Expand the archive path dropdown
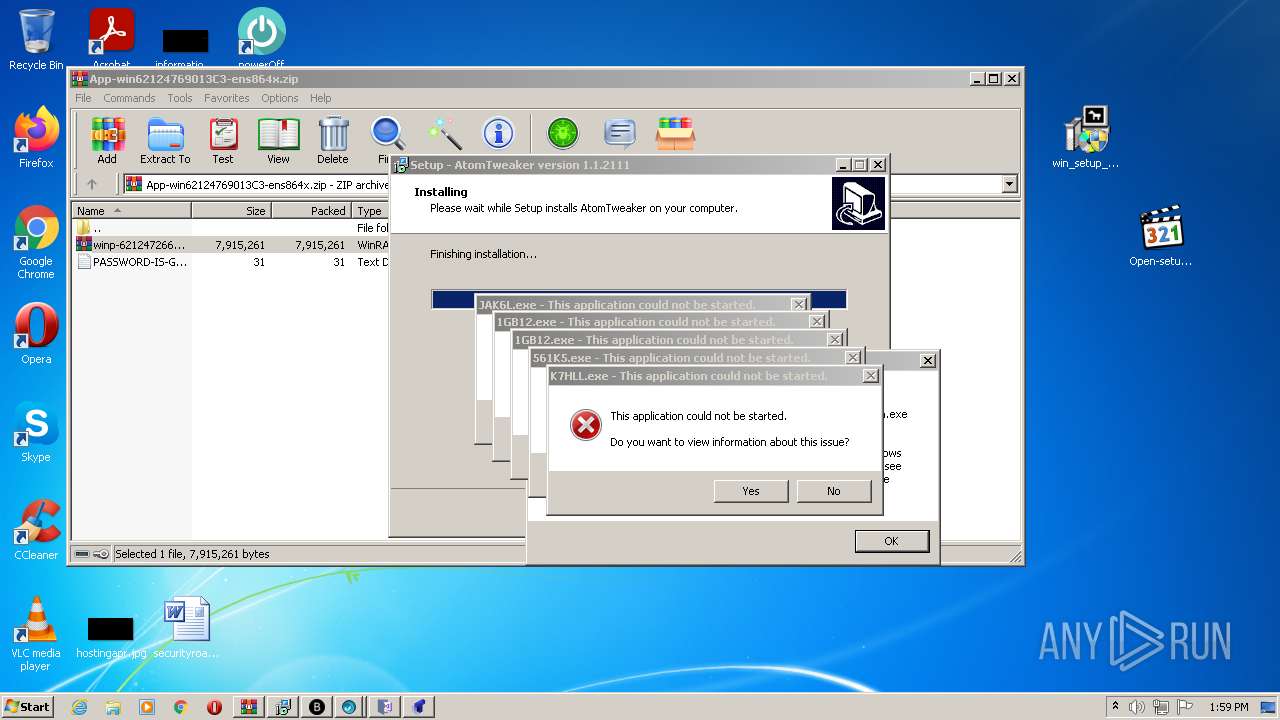This screenshot has width=1280, height=720. [1009, 184]
